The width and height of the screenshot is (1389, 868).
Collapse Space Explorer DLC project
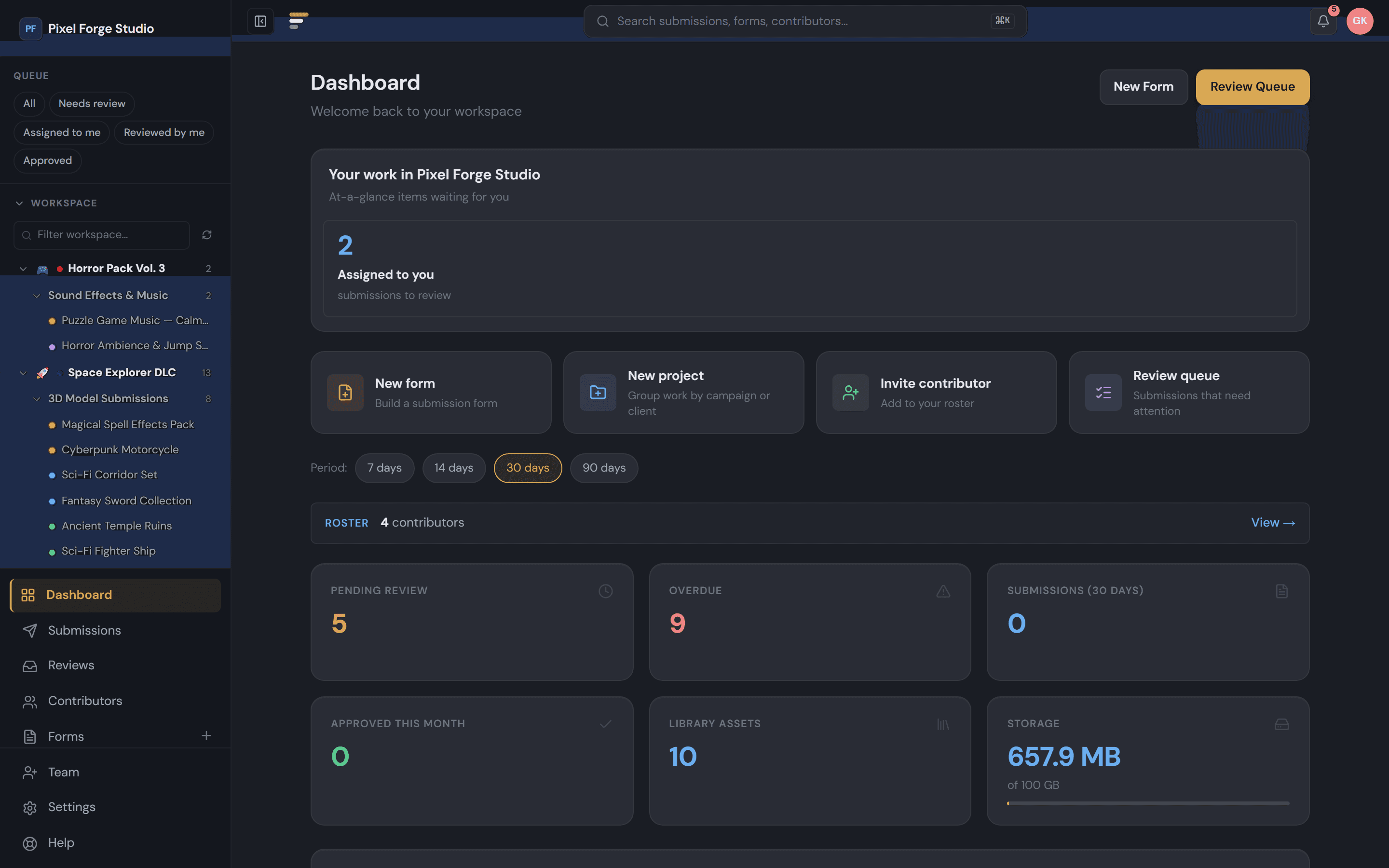point(23,373)
